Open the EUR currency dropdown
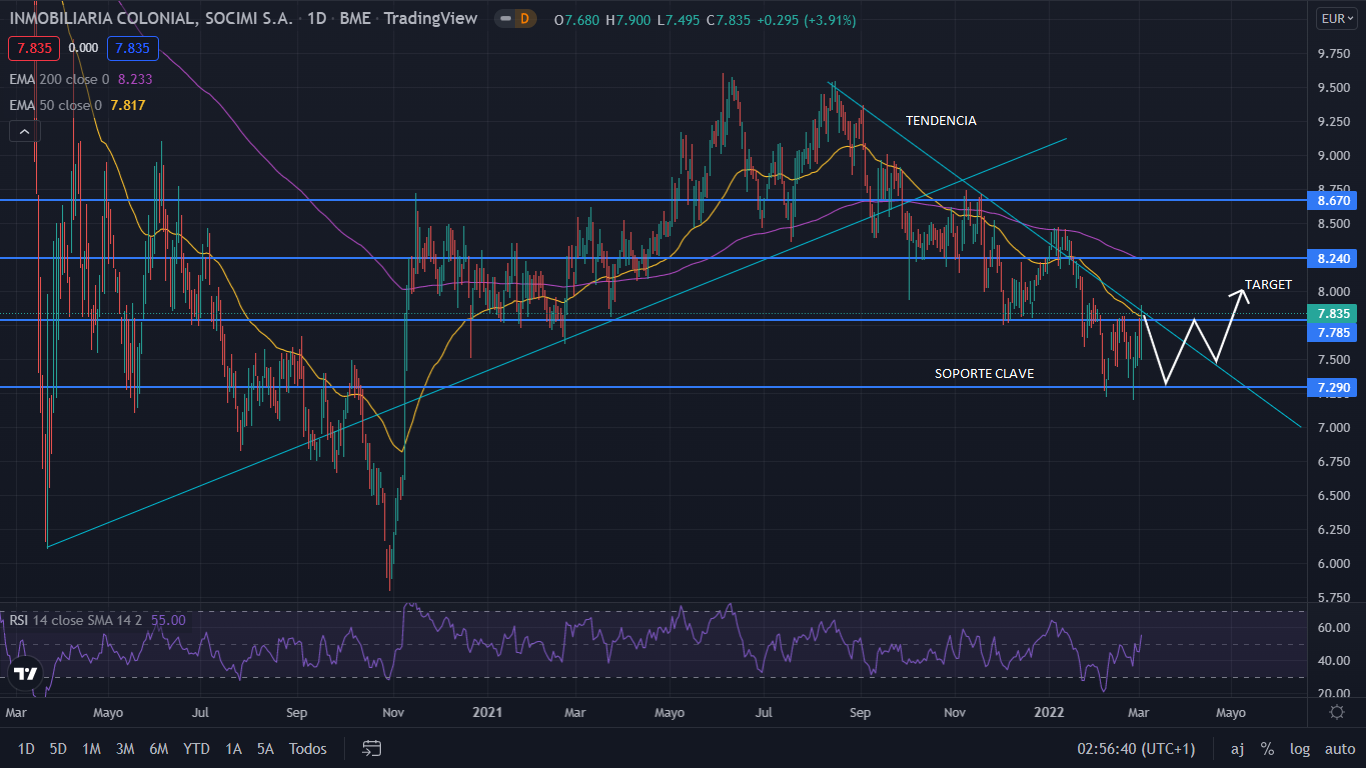The width and height of the screenshot is (1366, 768). tap(1333, 19)
